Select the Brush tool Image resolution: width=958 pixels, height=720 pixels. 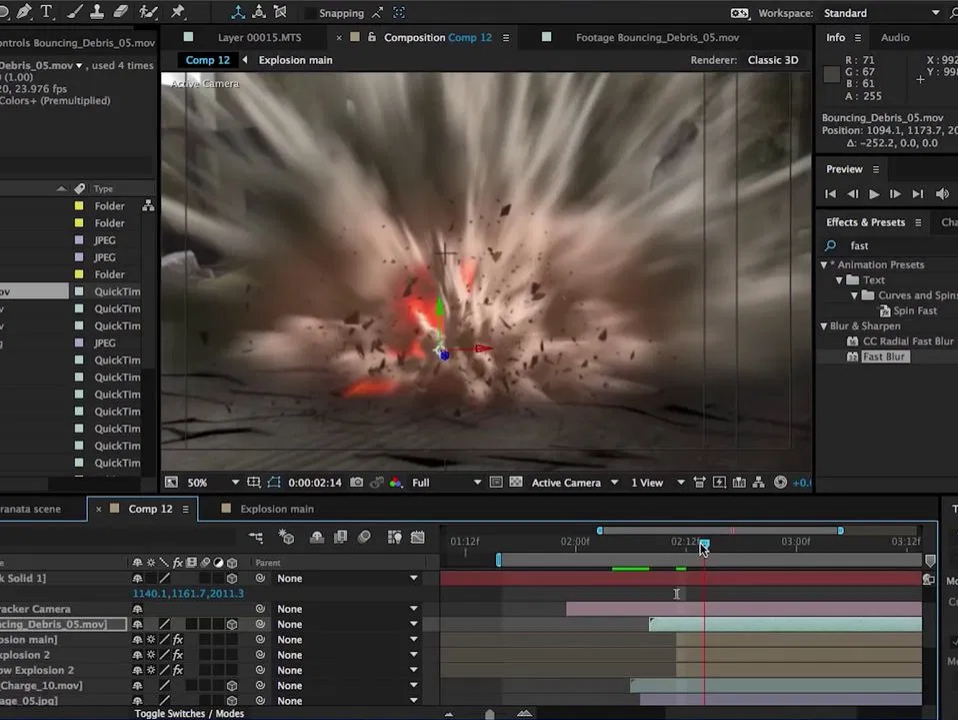[x=74, y=12]
